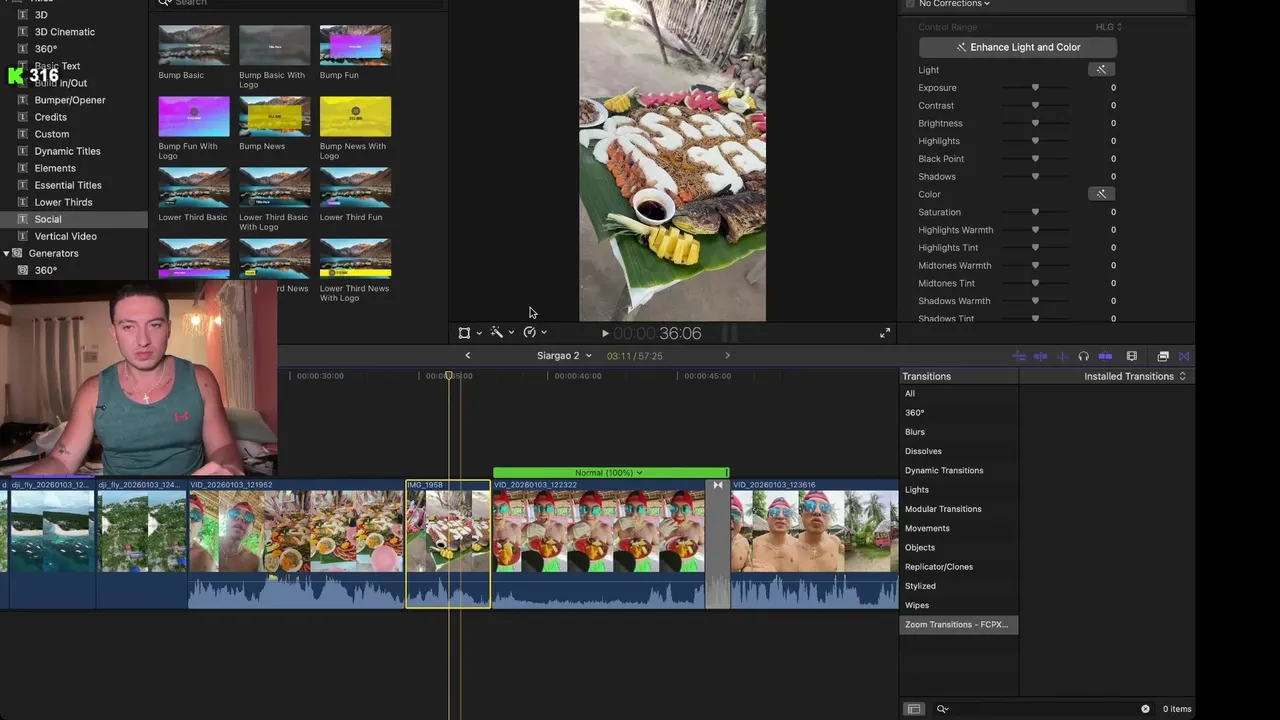Click the retime speedometer icon below viewer

click(x=530, y=332)
